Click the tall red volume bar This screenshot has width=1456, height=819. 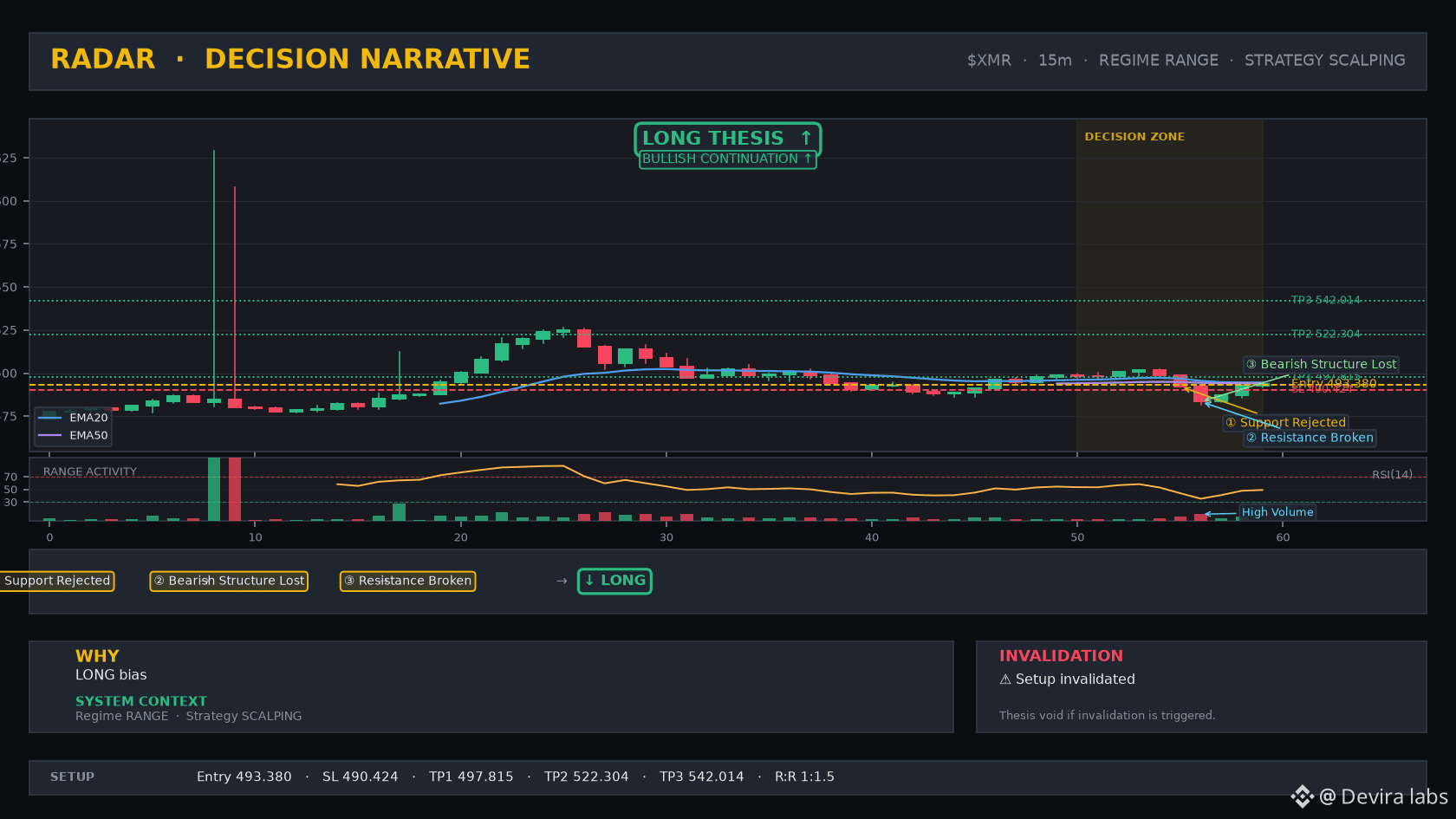click(235, 489)
